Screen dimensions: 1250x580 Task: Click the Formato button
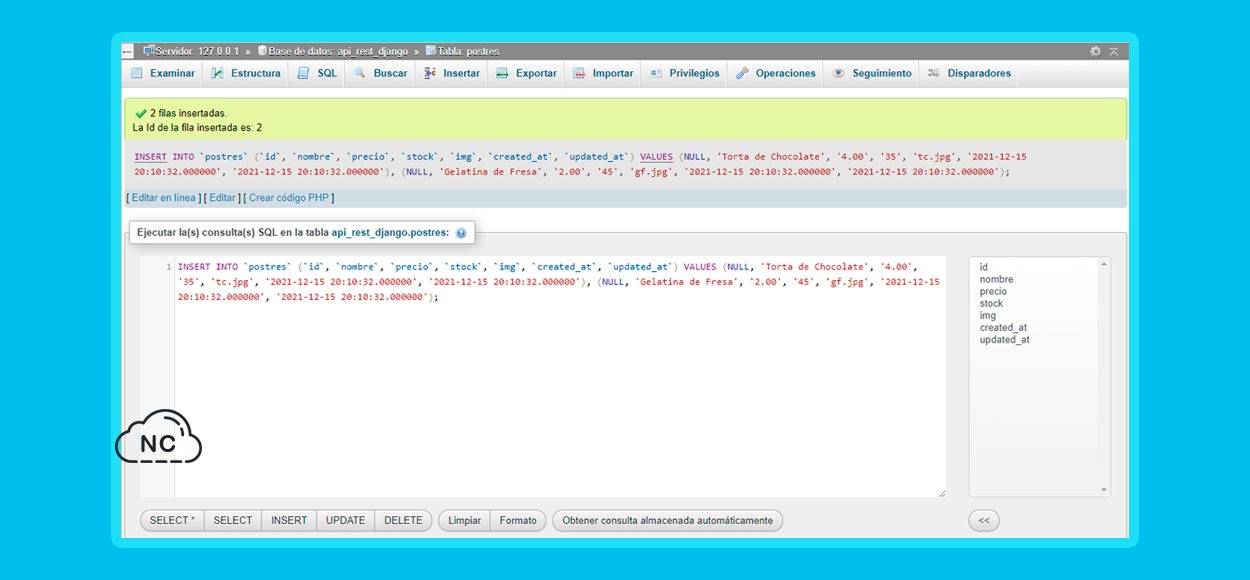coord(518,520)
